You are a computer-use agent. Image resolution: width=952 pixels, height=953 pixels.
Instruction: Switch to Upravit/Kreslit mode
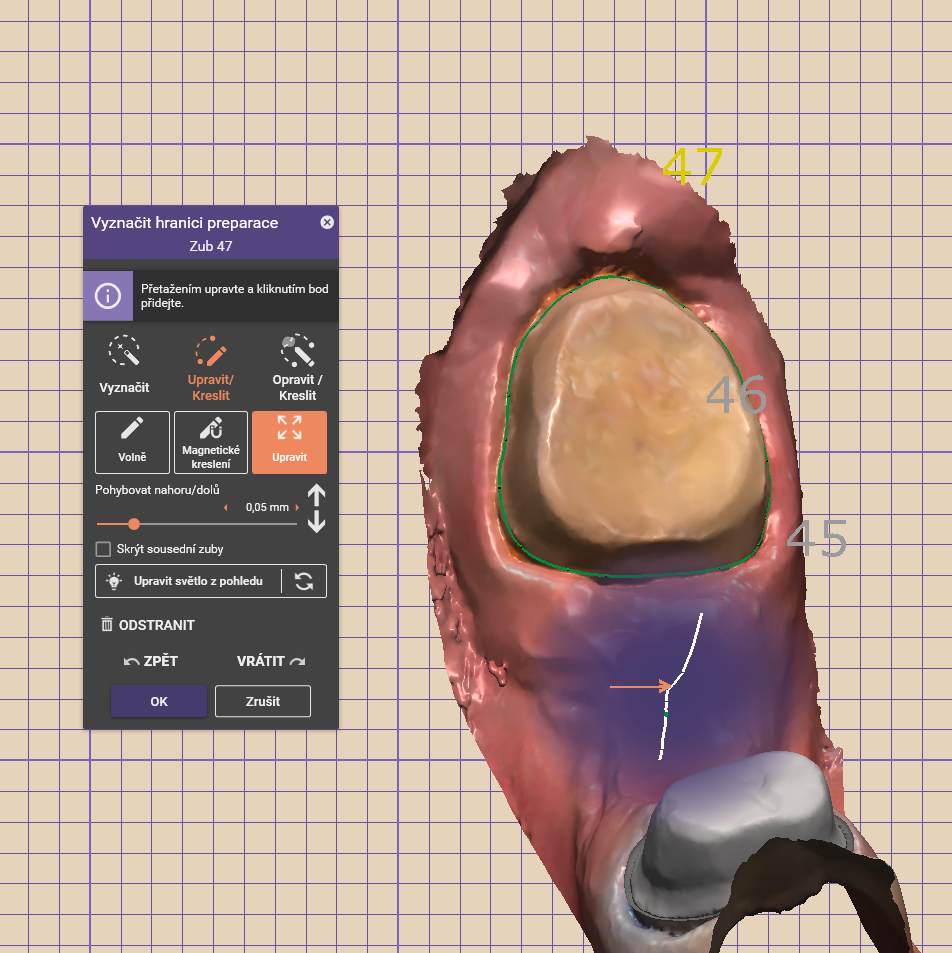coord(211,366)
